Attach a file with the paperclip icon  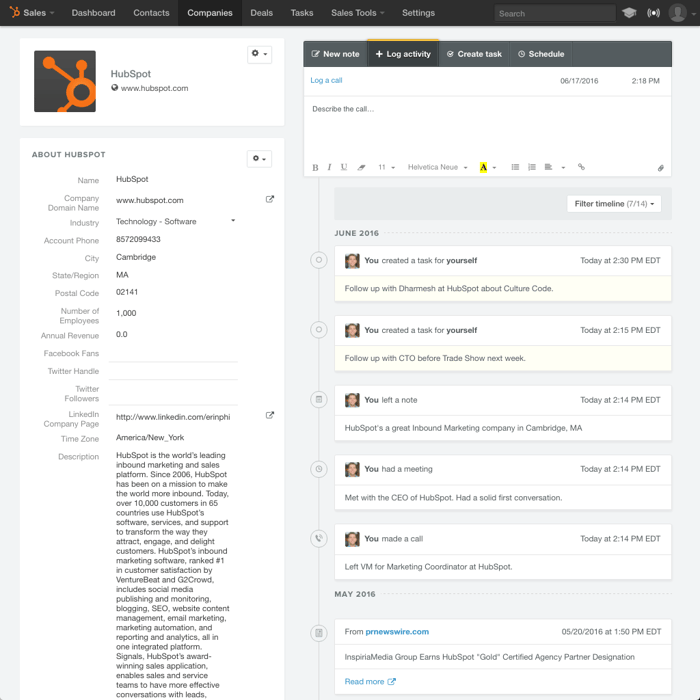[x=661, y=168]
